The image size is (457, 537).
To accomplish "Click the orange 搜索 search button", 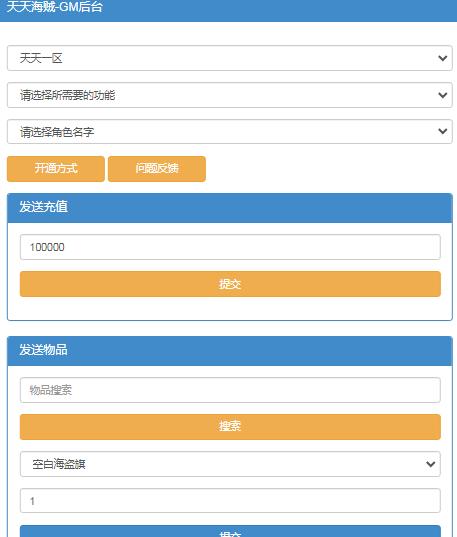I will point(230,427).
